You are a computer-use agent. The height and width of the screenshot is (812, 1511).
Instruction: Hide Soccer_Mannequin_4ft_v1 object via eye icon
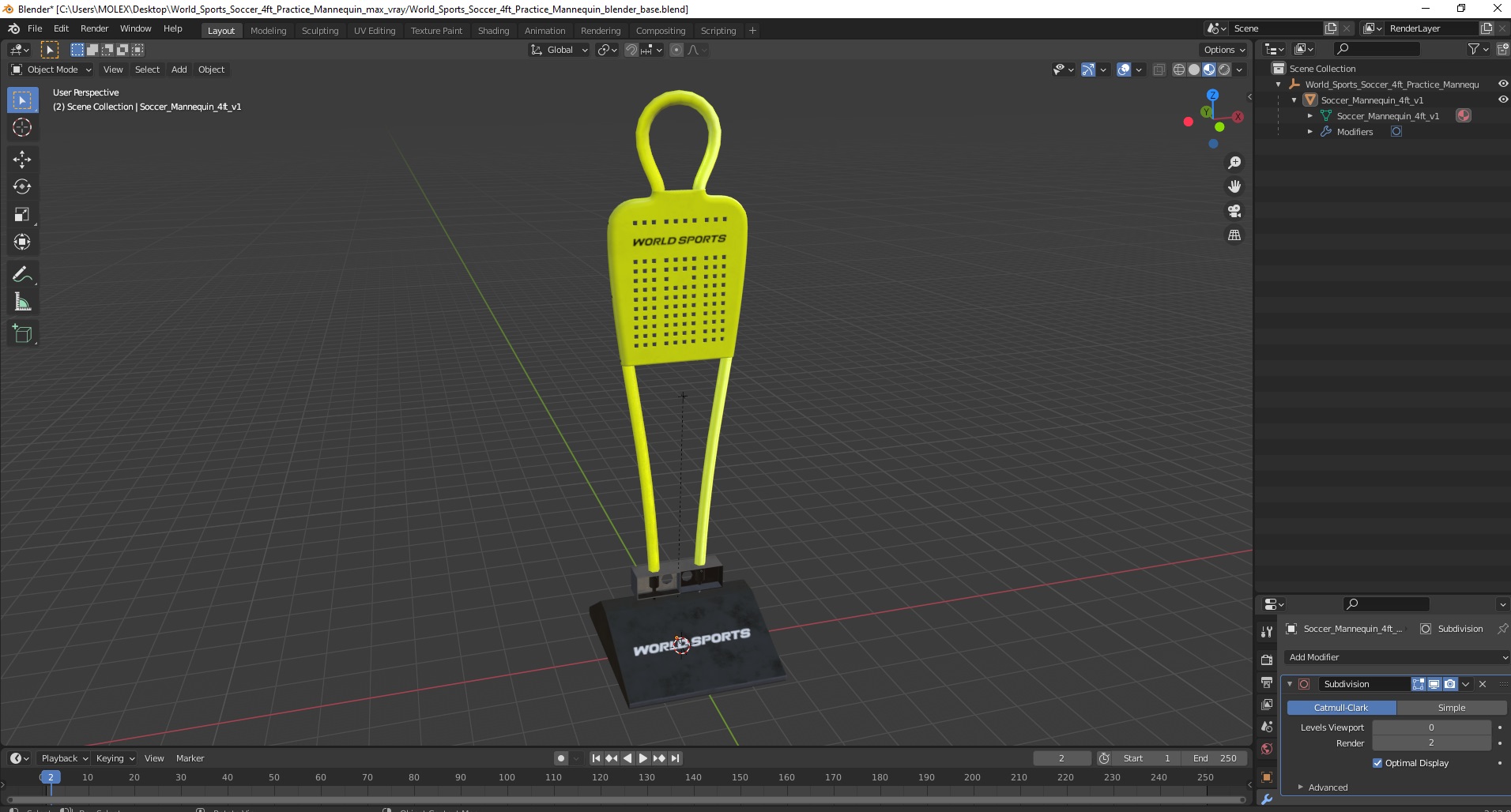[1502, 100]
